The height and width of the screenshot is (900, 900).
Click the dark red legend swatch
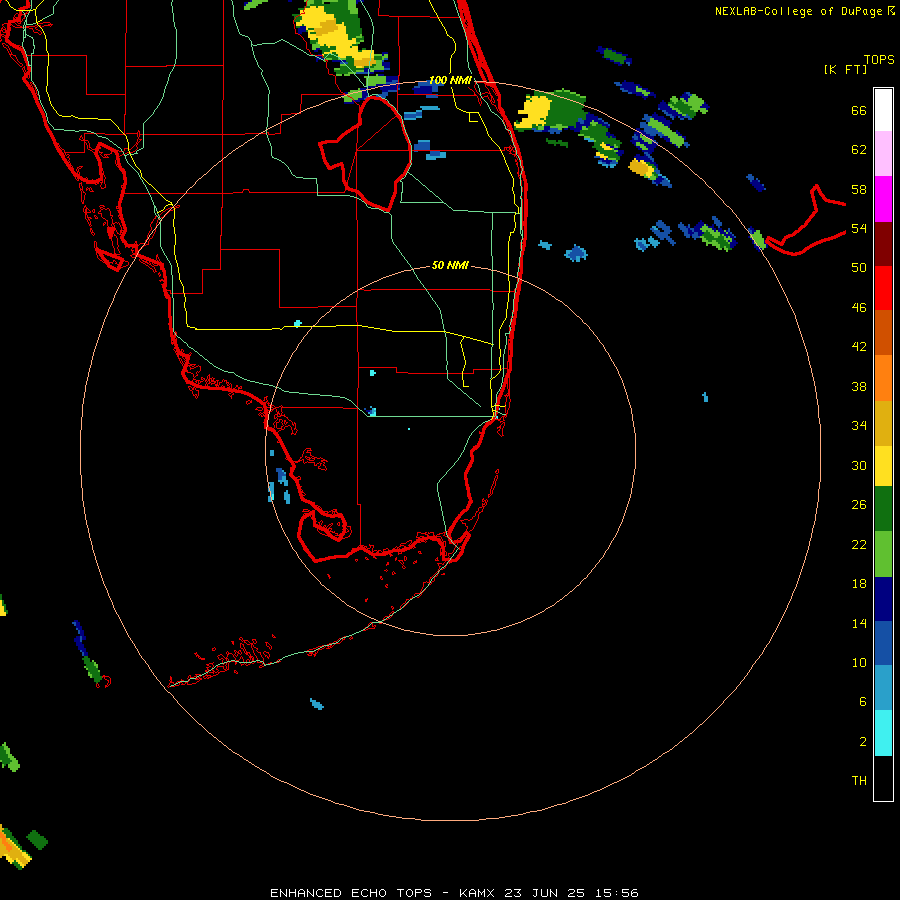point(883,244)
